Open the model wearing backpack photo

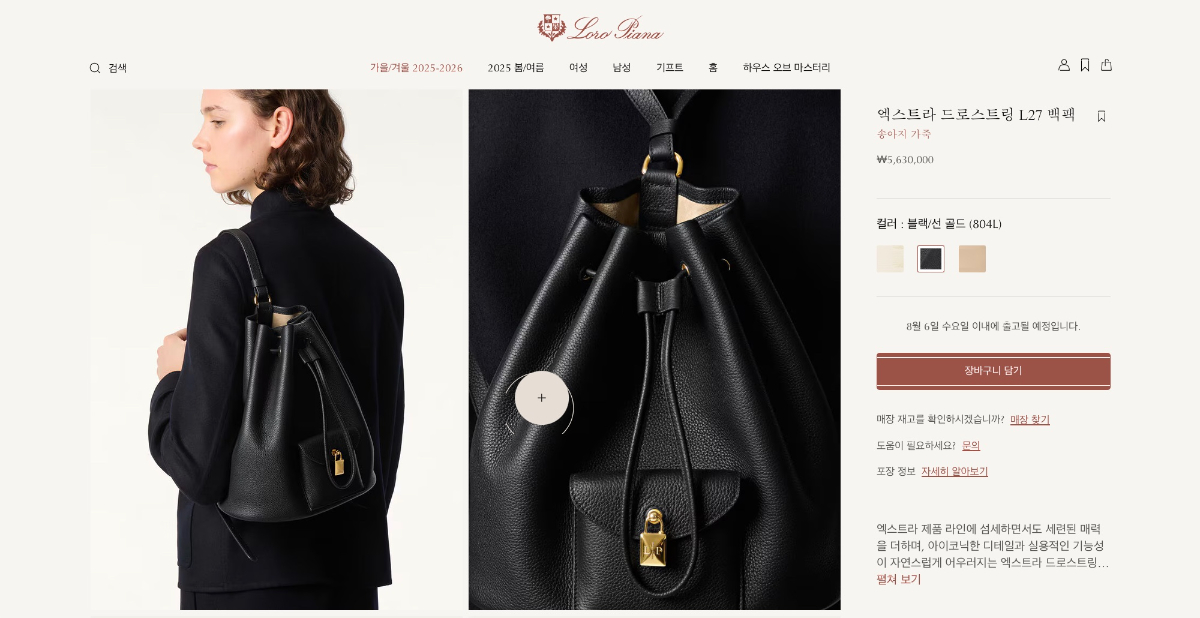point(277,349)
